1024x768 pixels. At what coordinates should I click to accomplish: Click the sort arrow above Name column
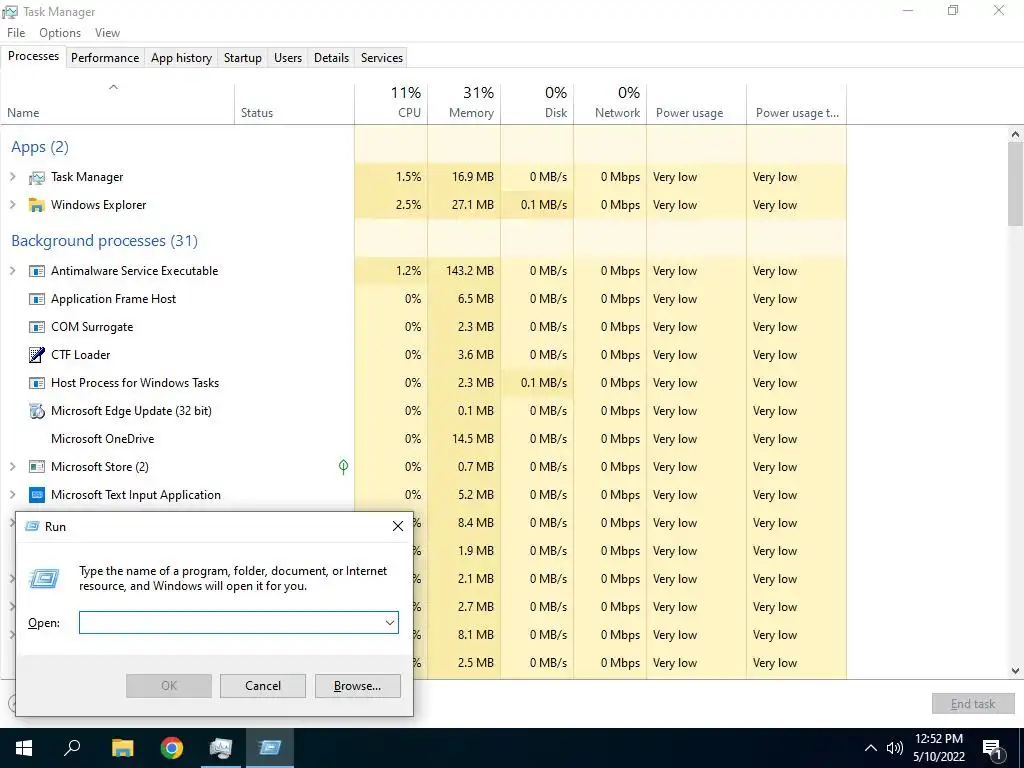[113, 87]
